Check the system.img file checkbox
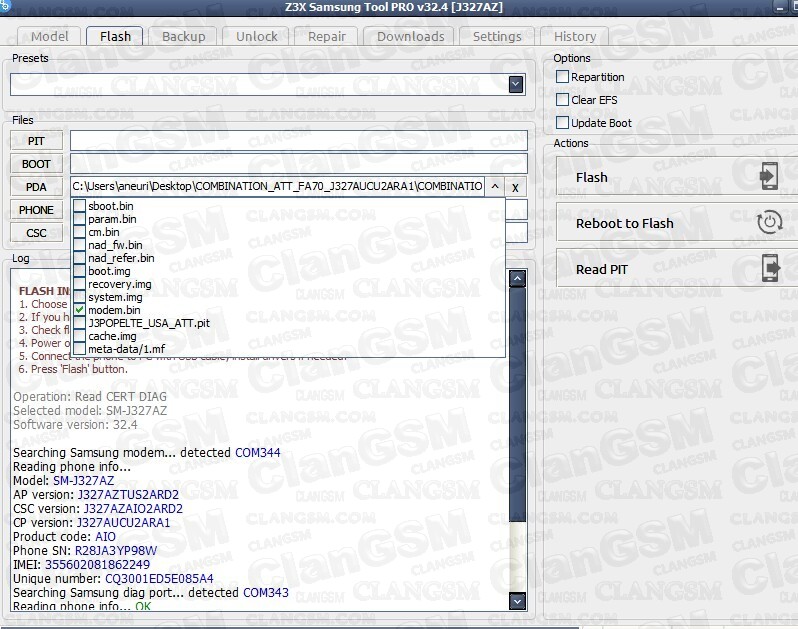Image resolution: width=798 pixels, height=629 pixels. tap(79, 297)
